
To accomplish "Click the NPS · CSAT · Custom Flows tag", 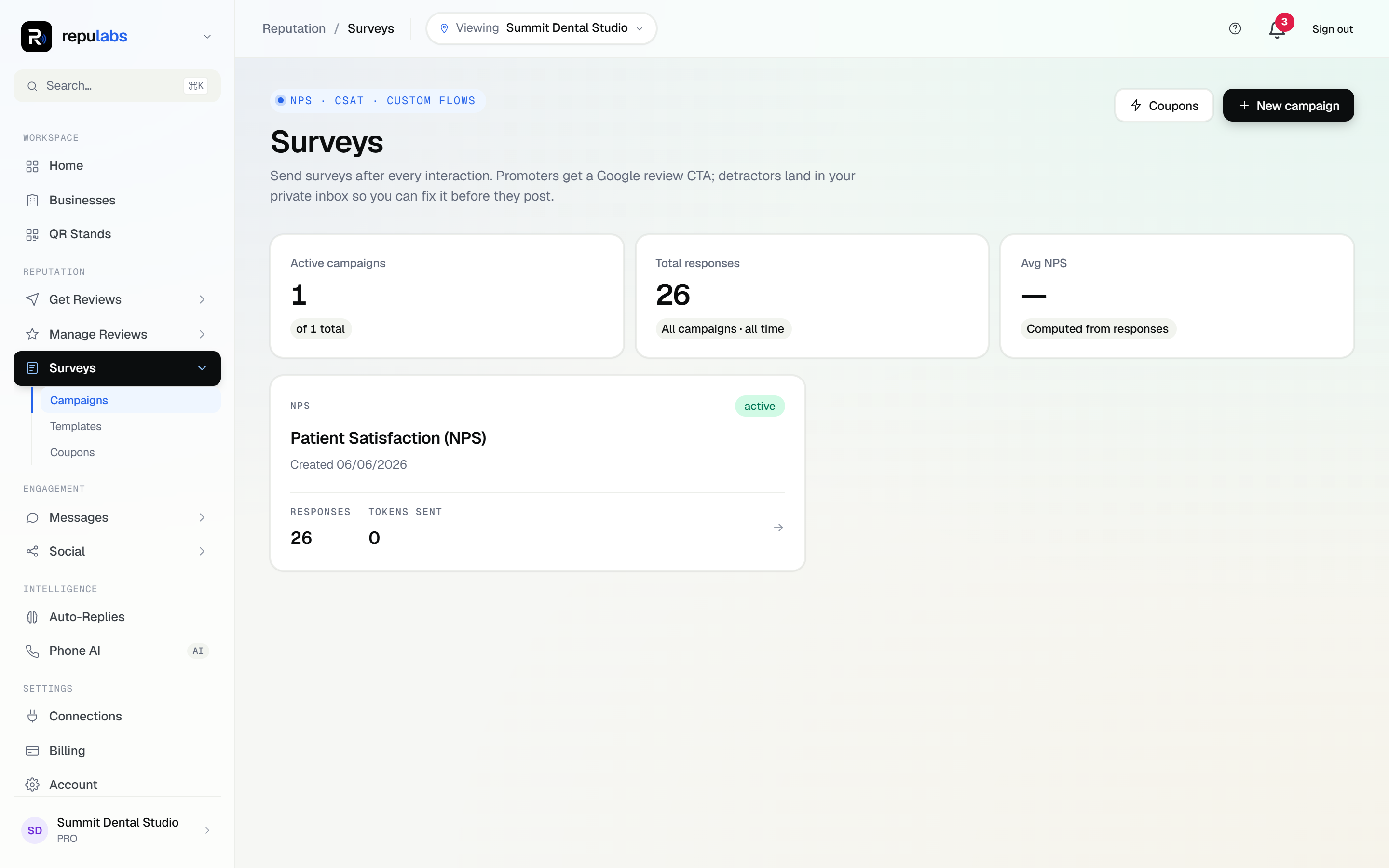I will tap(378, 100).
